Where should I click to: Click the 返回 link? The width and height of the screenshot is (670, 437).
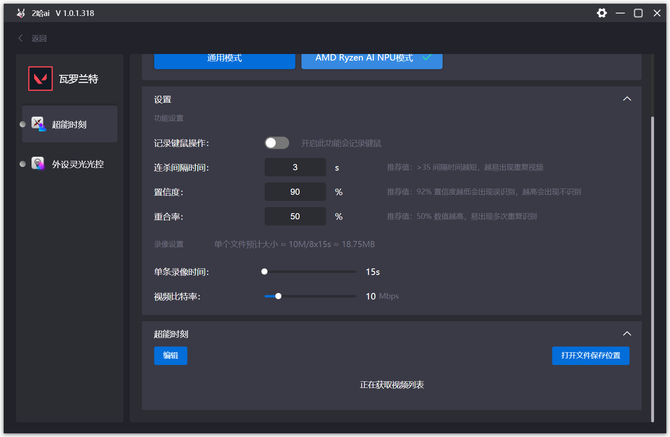coord(39,38)
